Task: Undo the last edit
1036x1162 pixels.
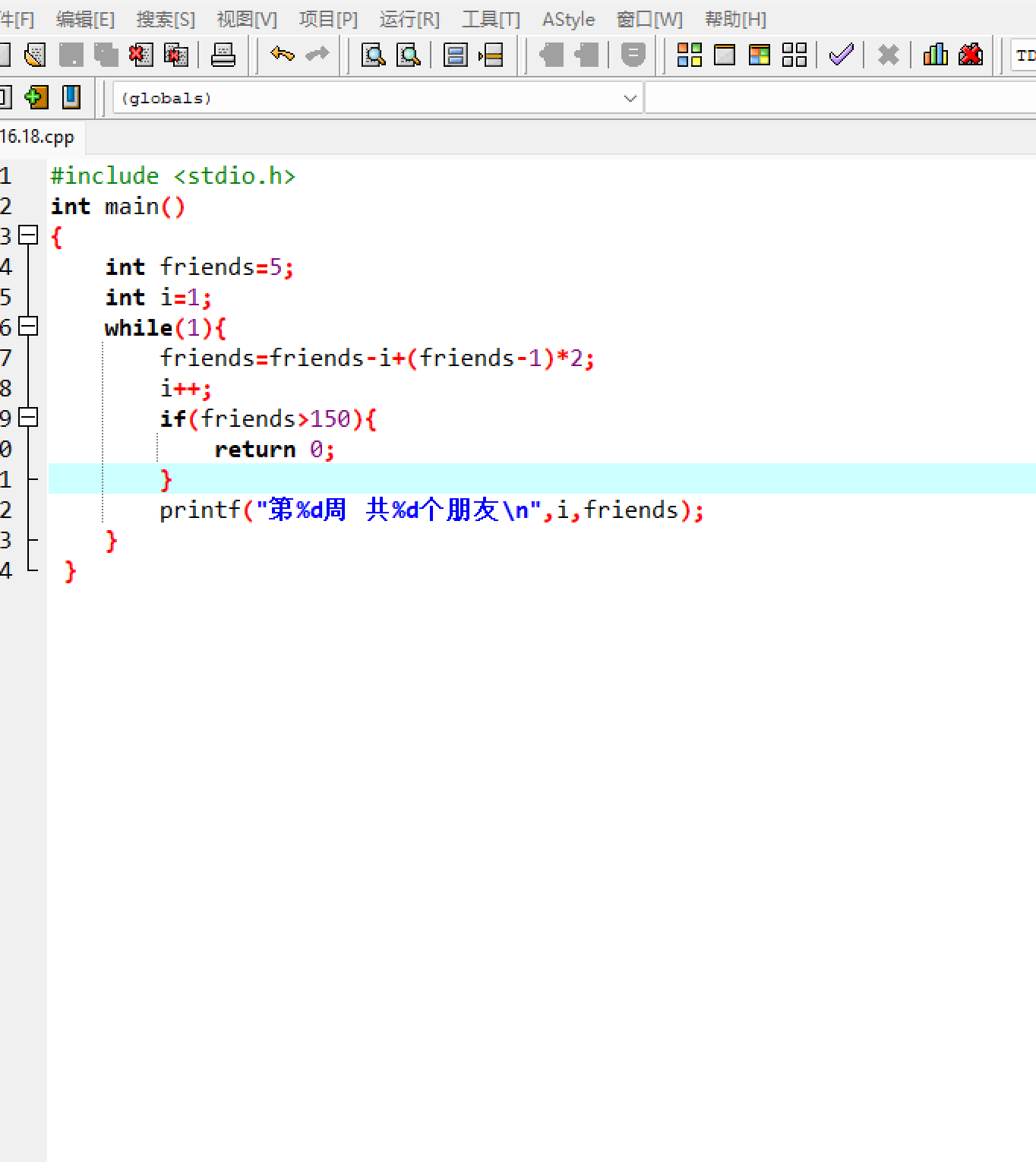Action: point(282,55)
